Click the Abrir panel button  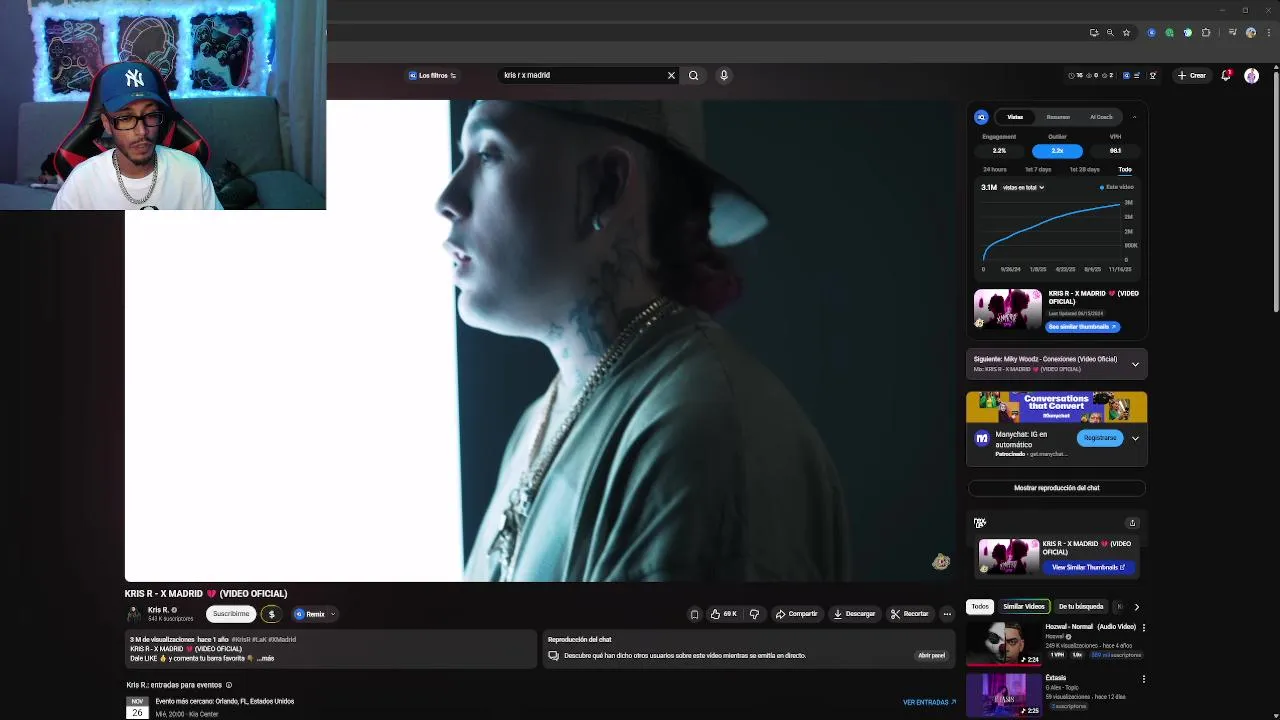931,656
